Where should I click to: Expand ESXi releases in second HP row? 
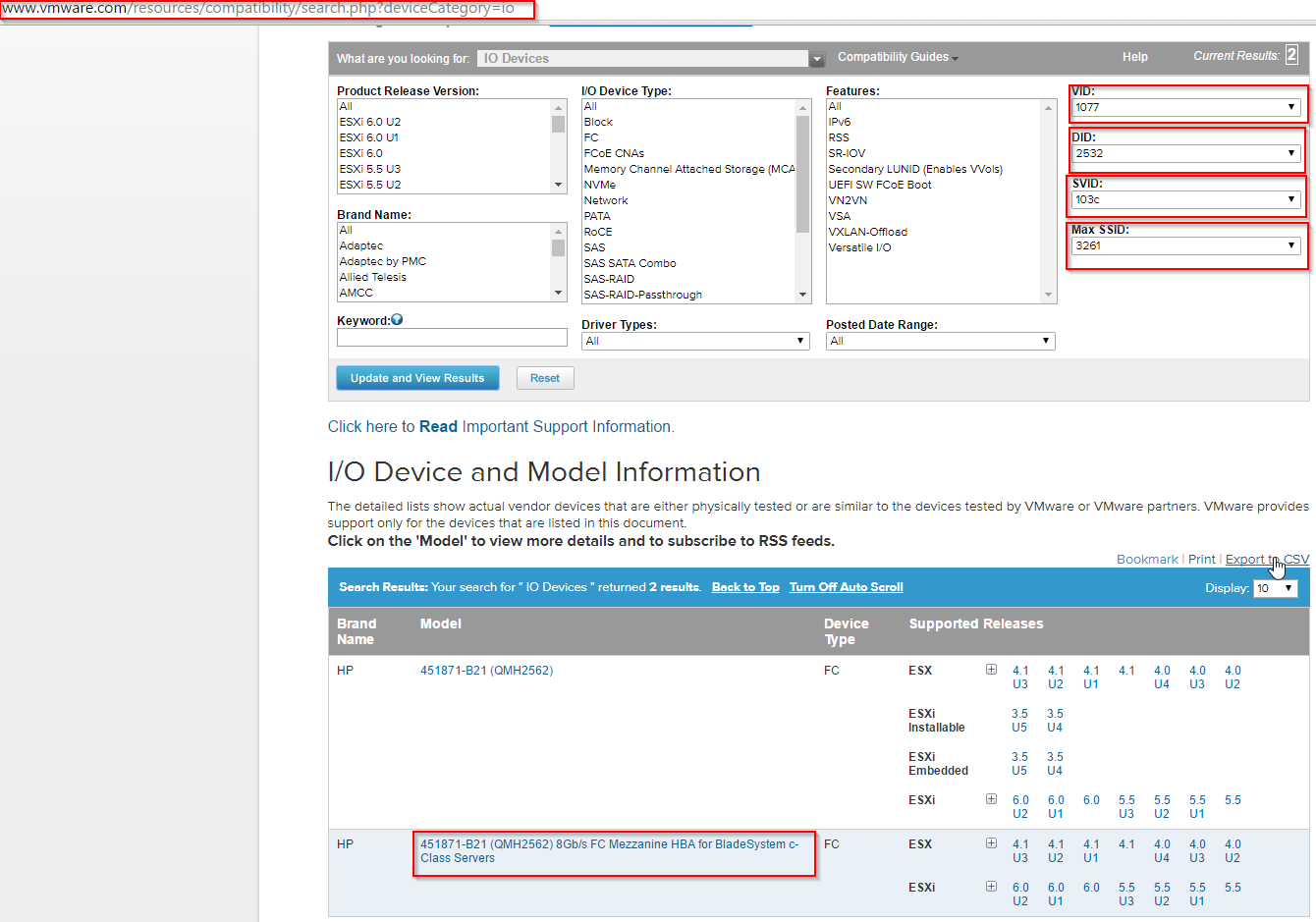(x=991, y=887)
